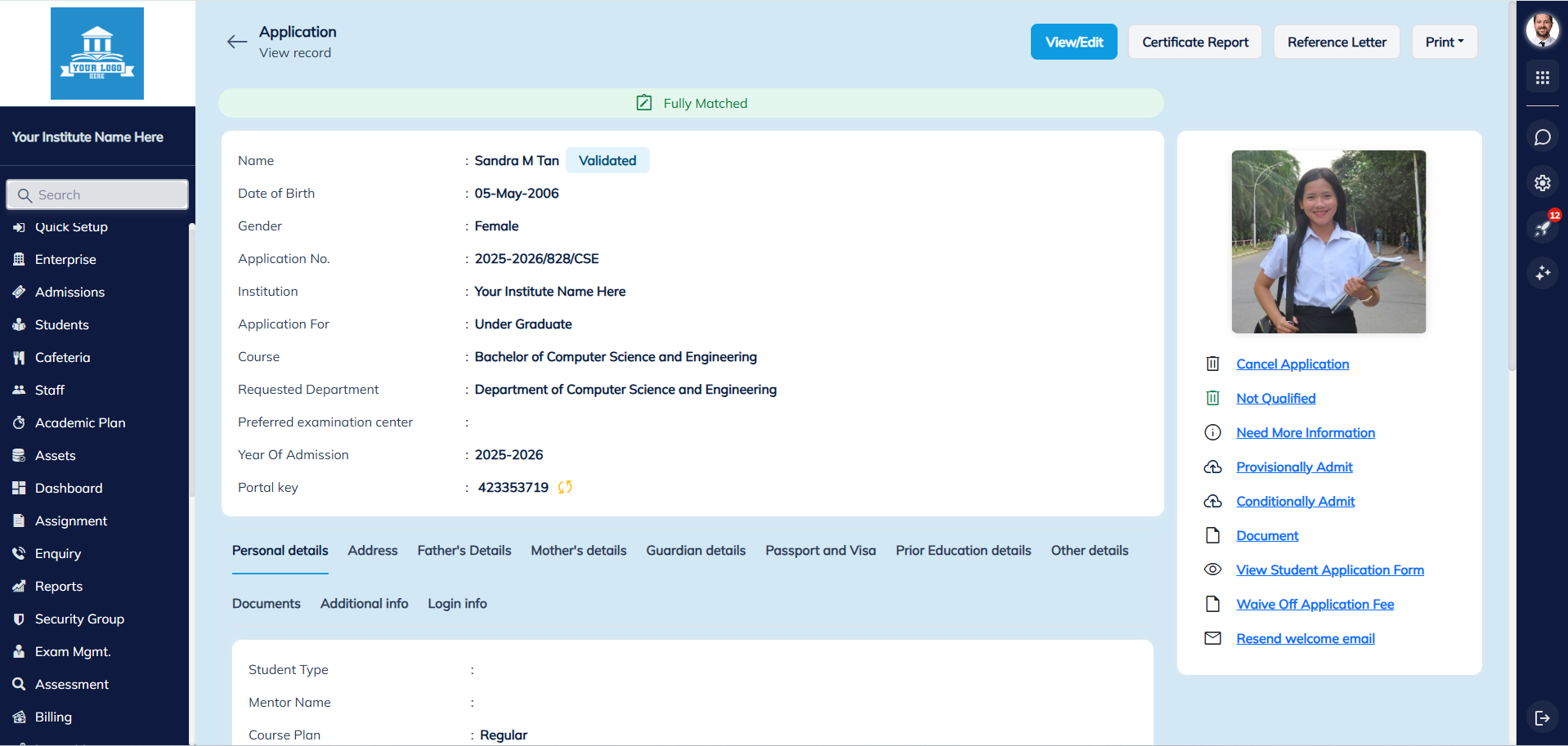Open the Cancel Application link
This screenshot has height=746, width=1568.
click(1292, 364)
